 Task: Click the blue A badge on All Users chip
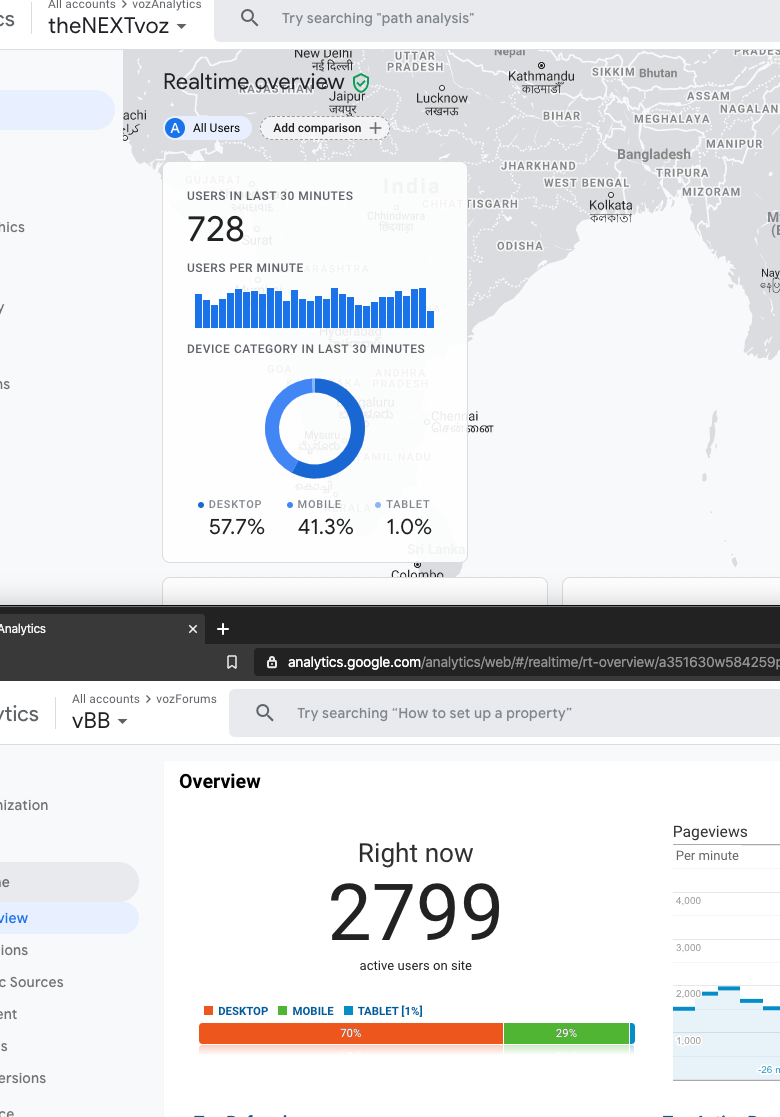175,128
